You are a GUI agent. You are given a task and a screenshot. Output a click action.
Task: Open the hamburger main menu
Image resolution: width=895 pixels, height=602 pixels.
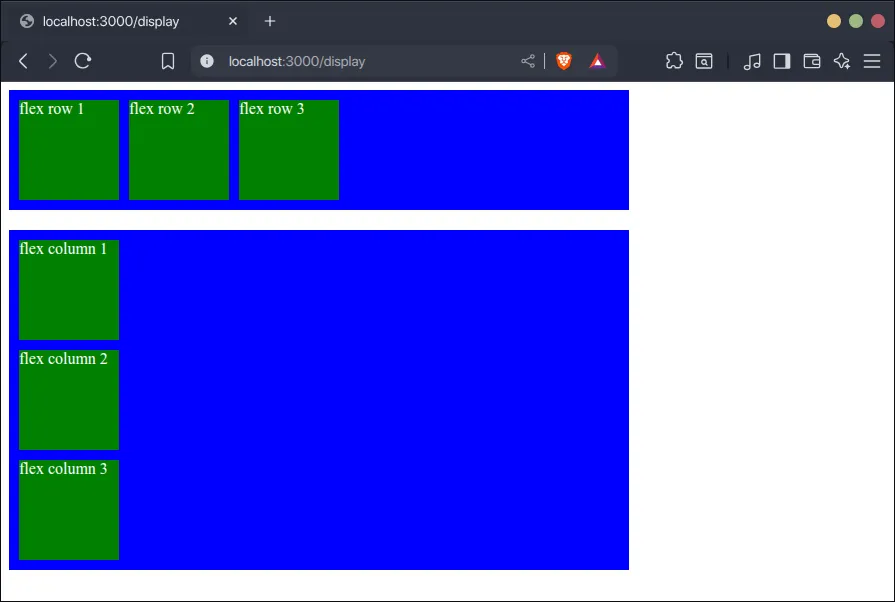[x=872, y=61]
